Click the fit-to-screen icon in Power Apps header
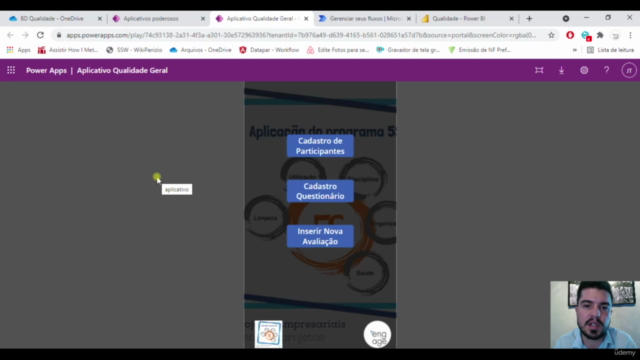The width and height of the screenshot is (640, 360). [x=539, y=70]
